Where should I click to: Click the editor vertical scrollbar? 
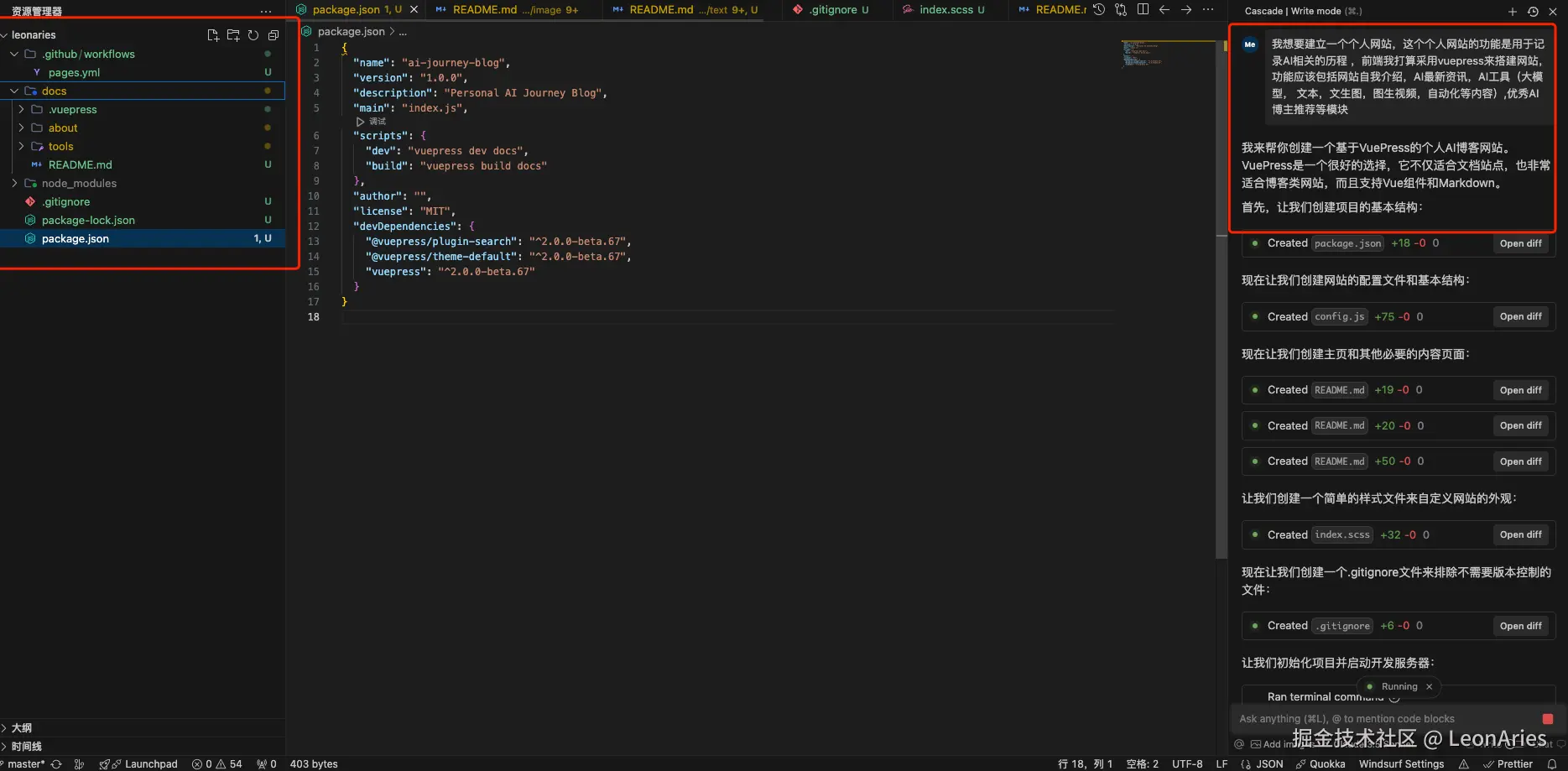pyautogui.click(x=1222, y=298)
